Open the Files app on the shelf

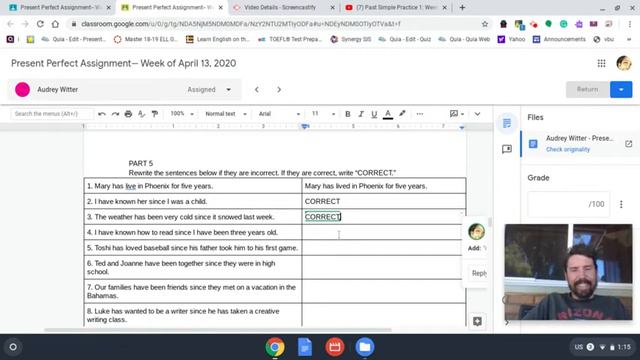point(364,347)
